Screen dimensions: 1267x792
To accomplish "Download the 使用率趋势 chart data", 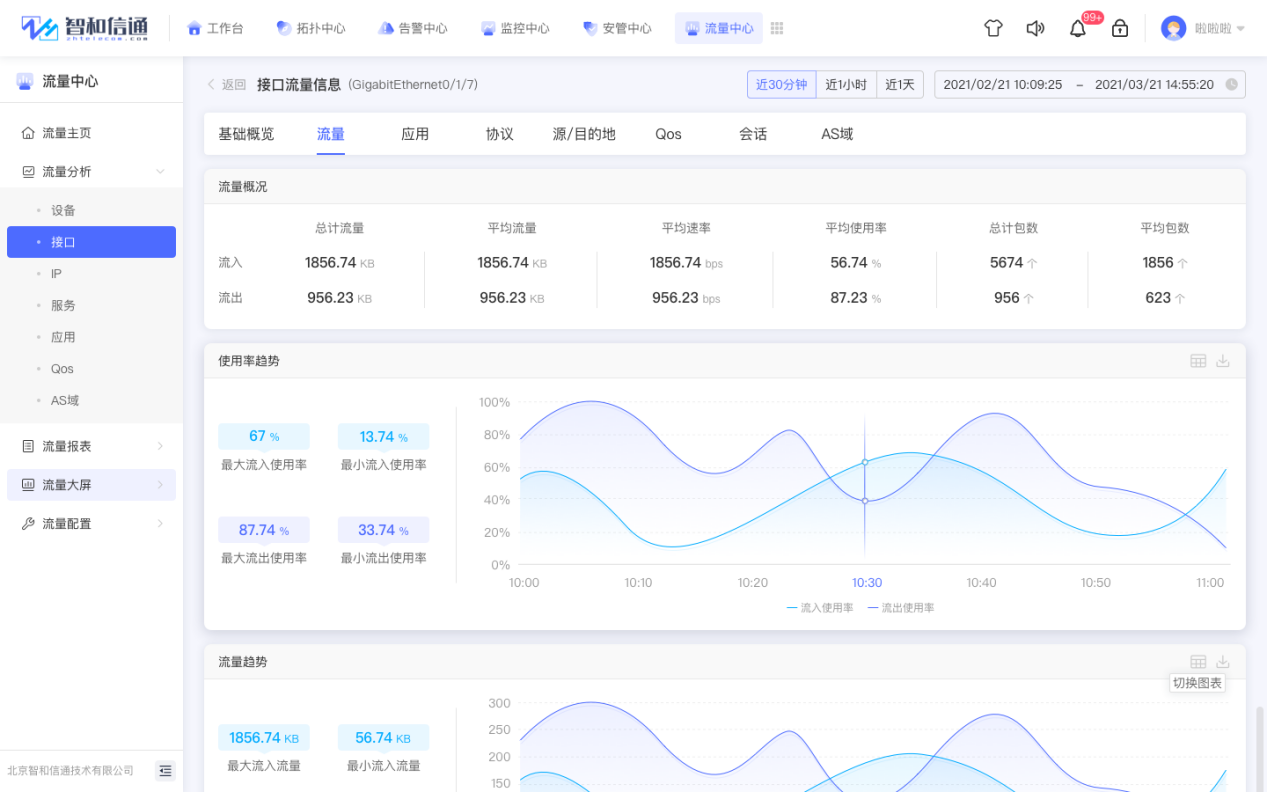I will coord(1222,360).
